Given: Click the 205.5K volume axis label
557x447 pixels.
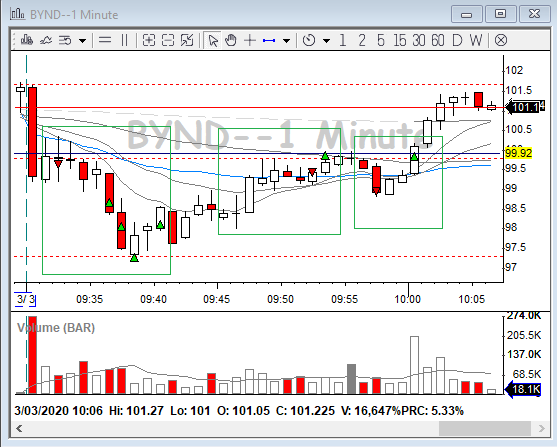Looking at the screenshot, I should point(524,335).
